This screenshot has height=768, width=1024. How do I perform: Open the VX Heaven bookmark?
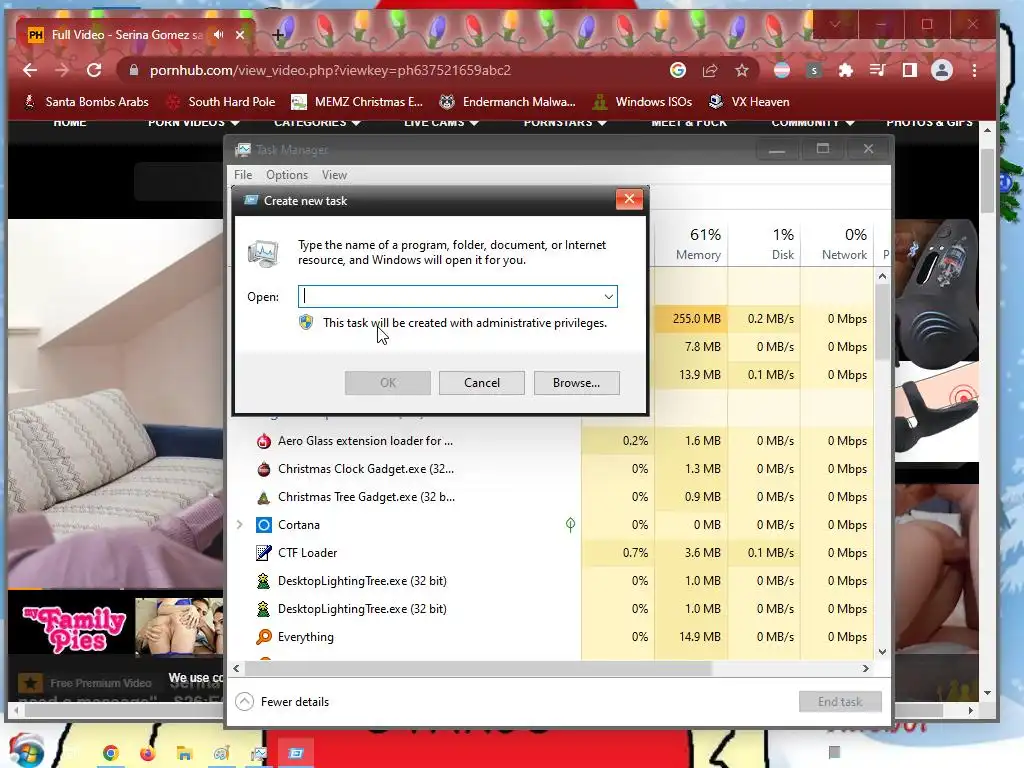[x=750, y=102]
